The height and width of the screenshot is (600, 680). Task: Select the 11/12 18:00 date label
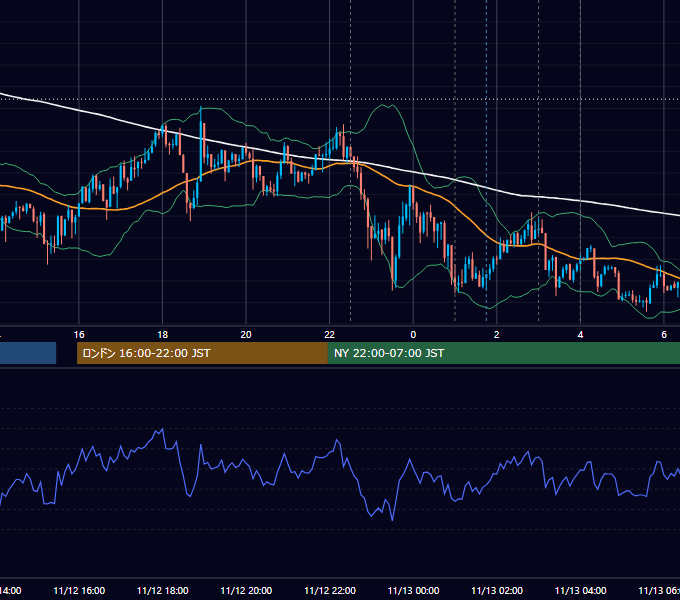163,590
